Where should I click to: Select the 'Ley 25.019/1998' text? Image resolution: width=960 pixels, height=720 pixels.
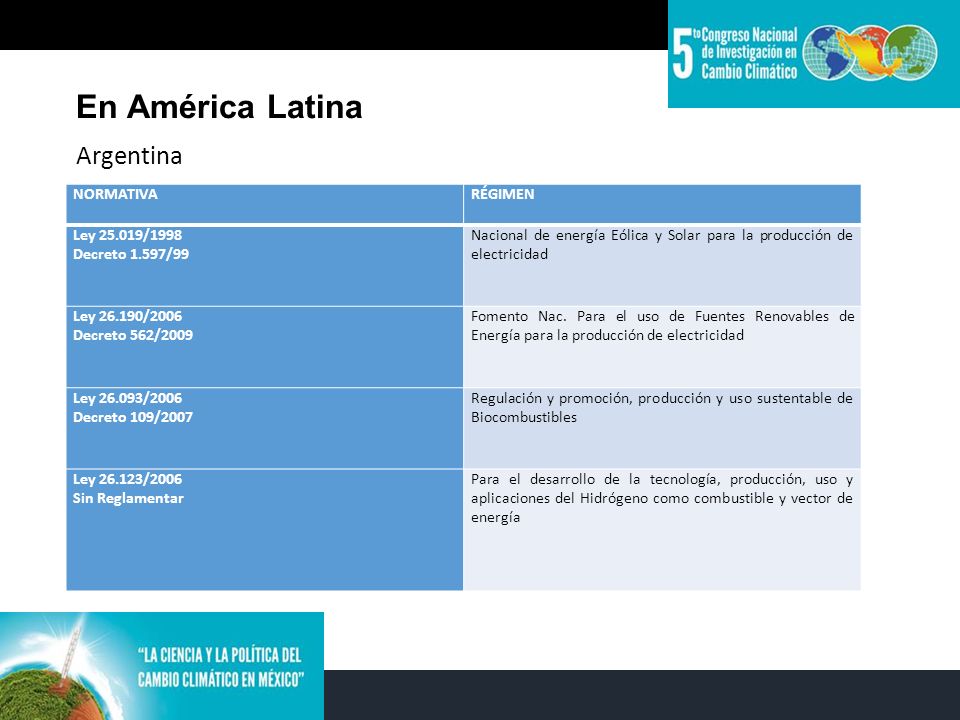click(x=127, y=235)
